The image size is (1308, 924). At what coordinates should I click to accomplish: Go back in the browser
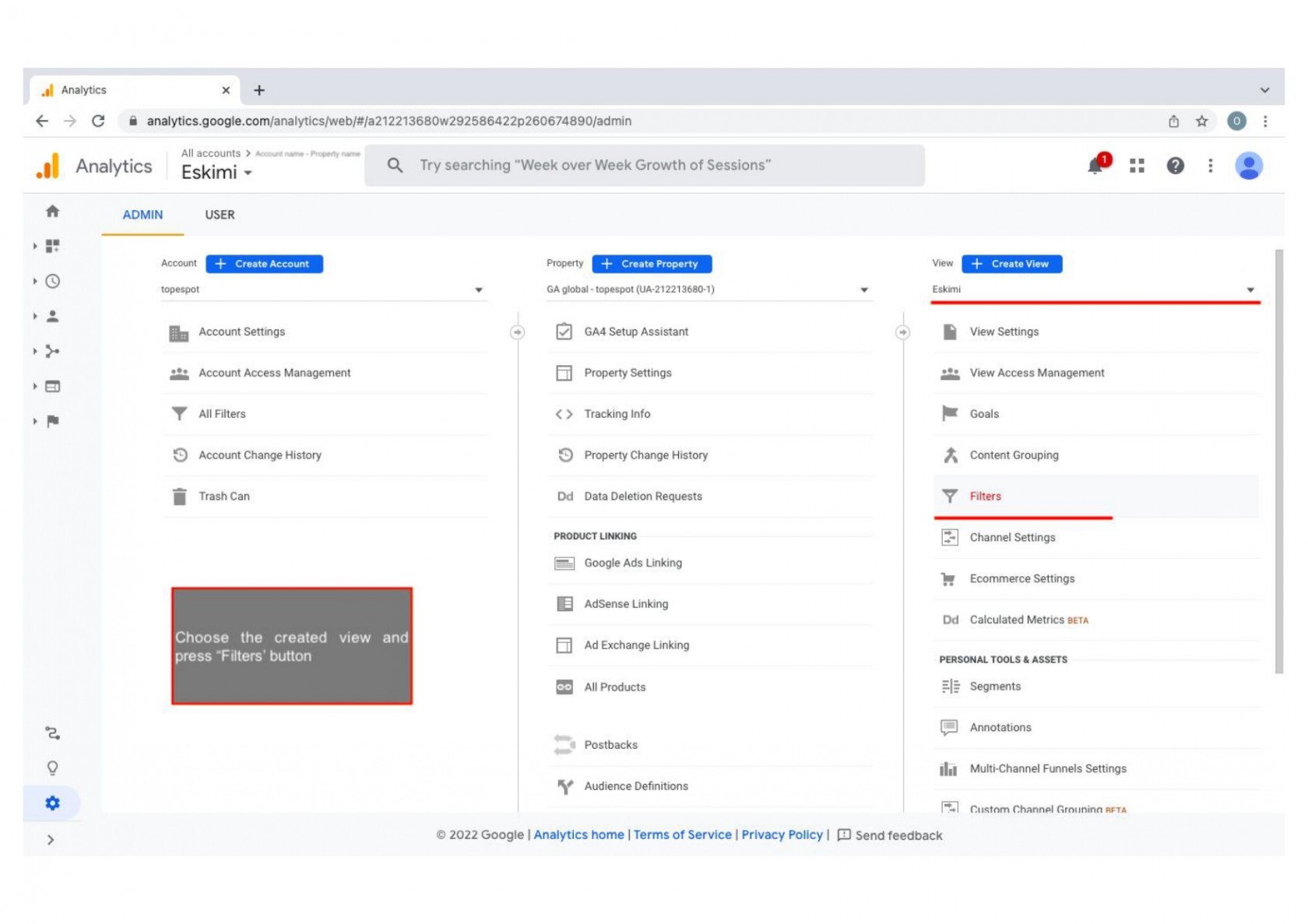click(42, 121)
